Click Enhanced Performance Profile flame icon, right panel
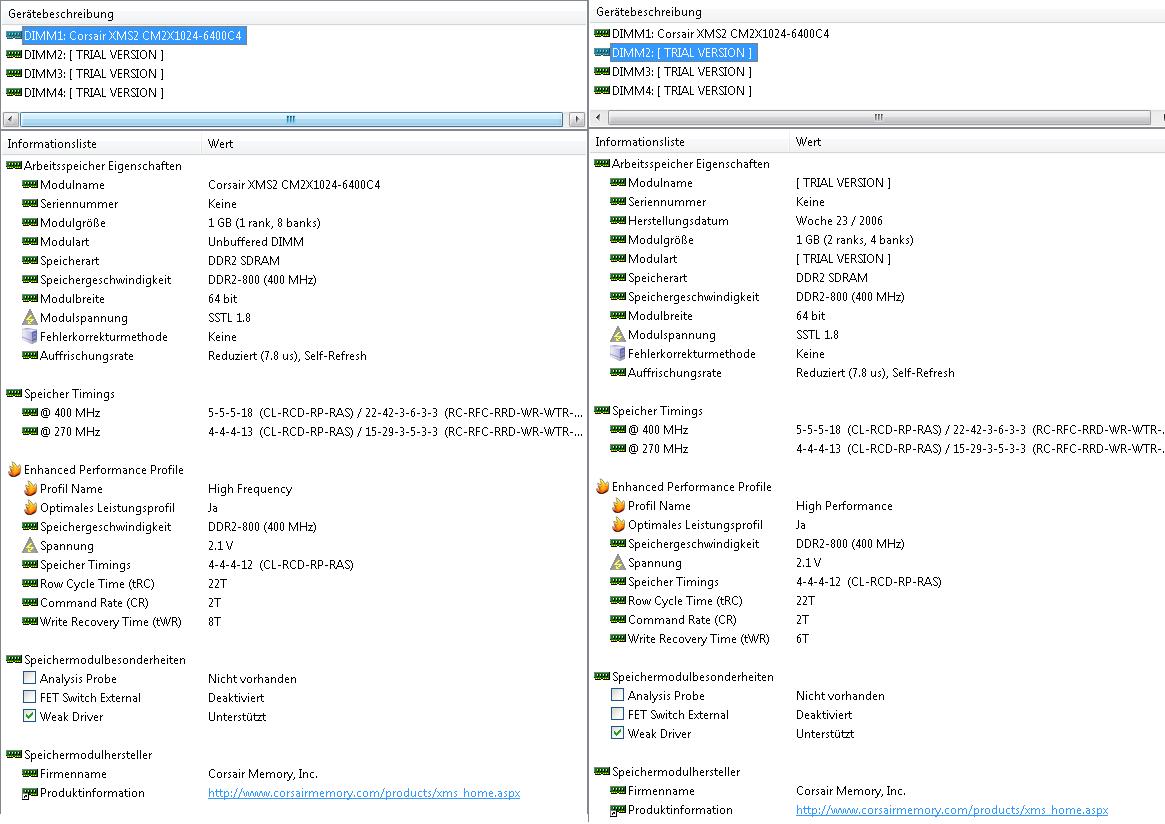Image resolution: width=1165 pixels, height=824 pixels. pos(602,487)
